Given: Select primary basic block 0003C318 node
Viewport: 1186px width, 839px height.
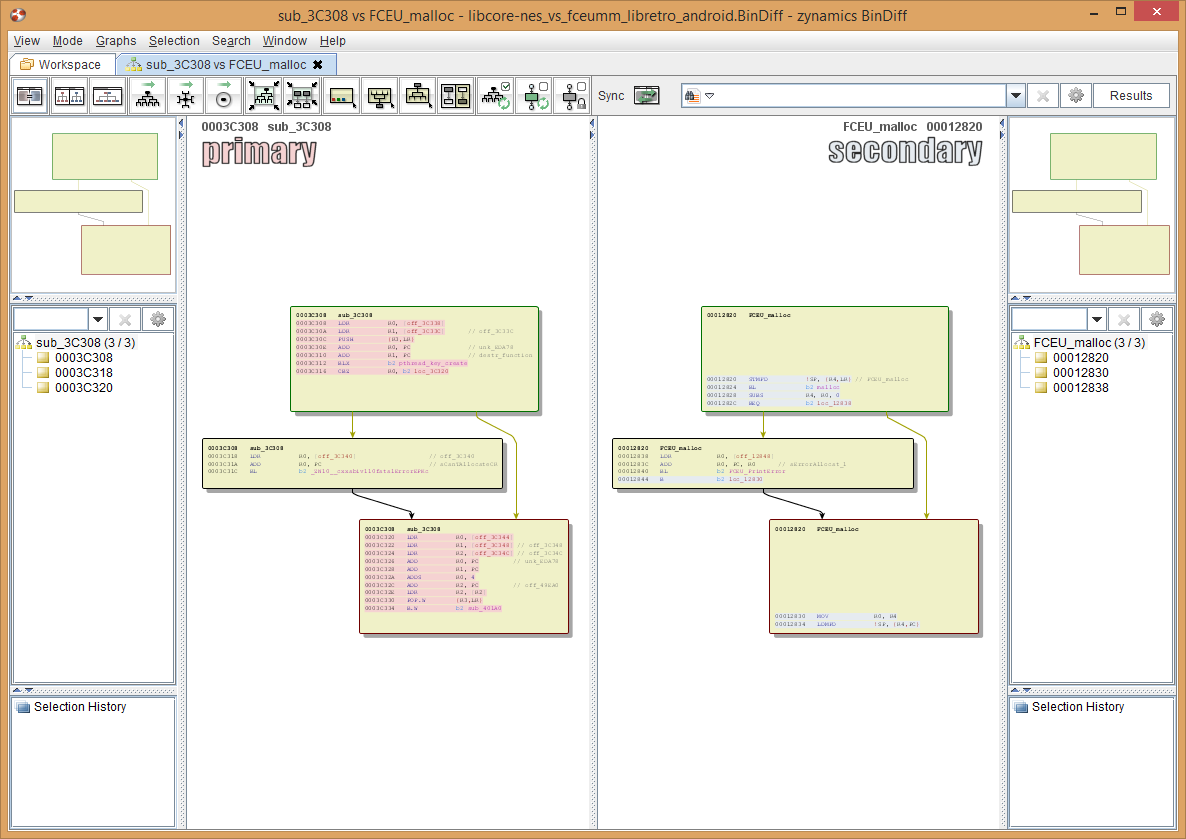Looking at the screenshot, I should click(x=352, y=464).
